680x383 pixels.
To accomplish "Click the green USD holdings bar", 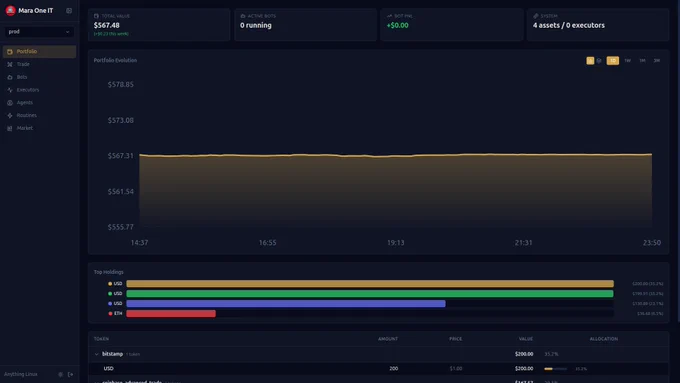I will 370,294.
